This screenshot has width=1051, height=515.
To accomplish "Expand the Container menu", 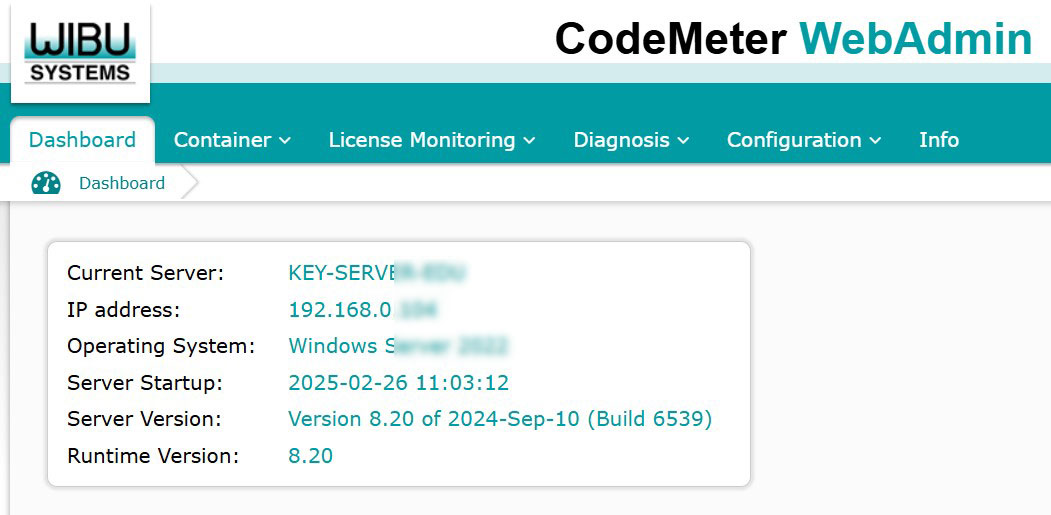I will (x=231, y=140).
